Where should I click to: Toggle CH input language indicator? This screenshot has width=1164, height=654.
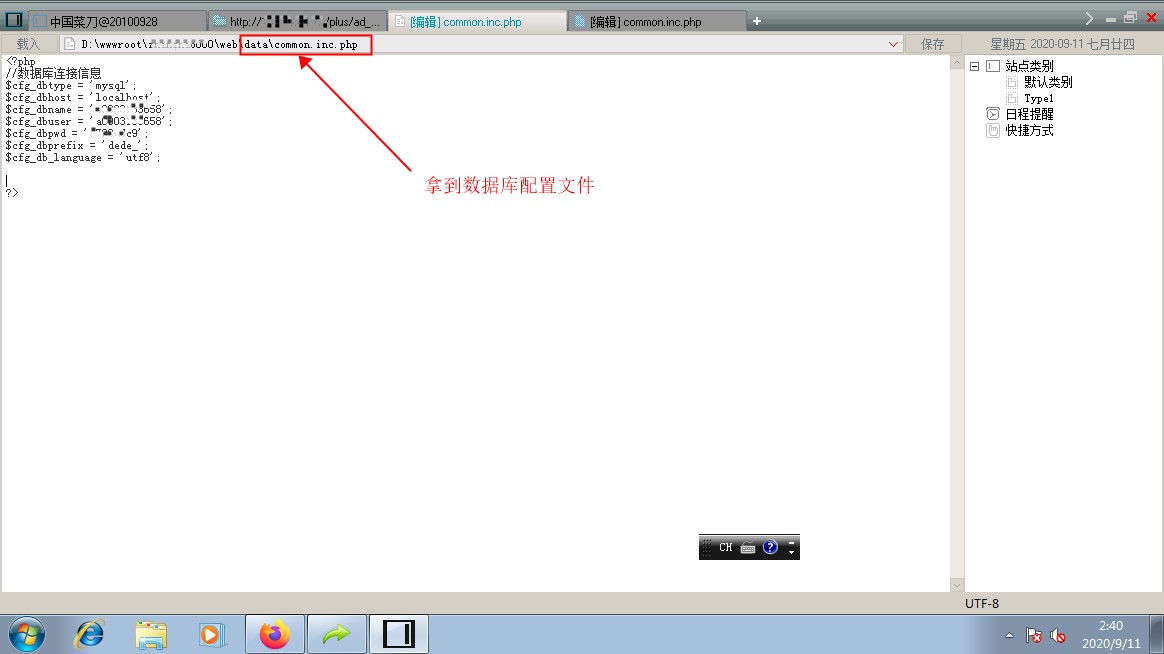pos(725,547)
